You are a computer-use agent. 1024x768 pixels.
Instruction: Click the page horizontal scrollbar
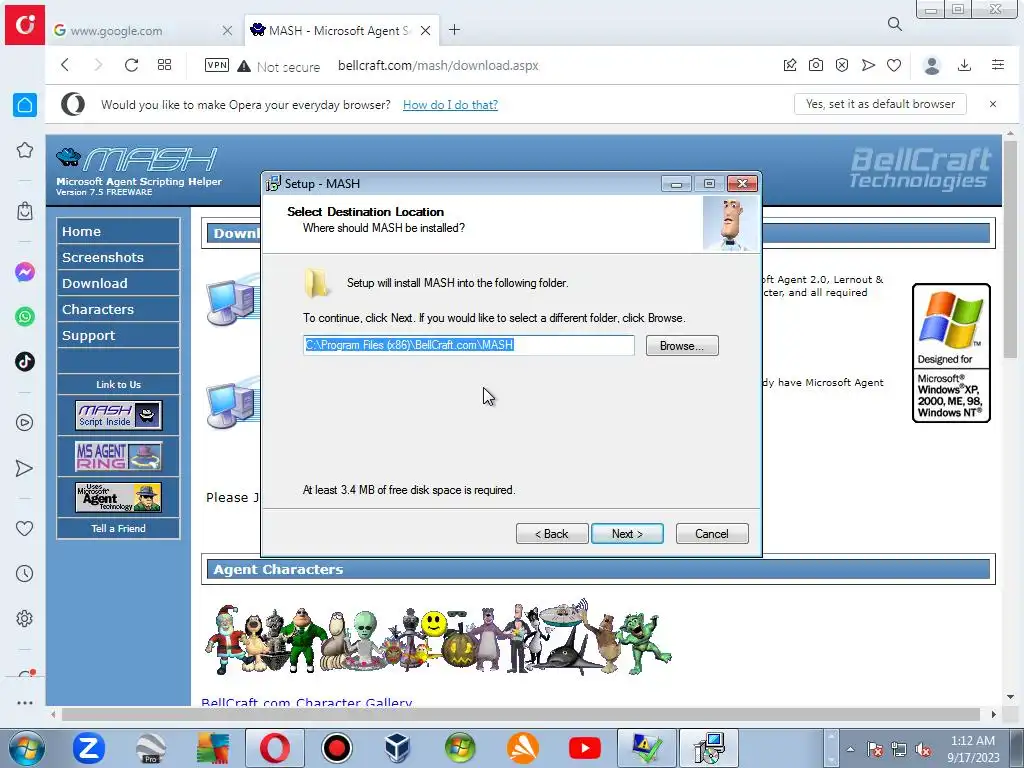pos(522,714)
